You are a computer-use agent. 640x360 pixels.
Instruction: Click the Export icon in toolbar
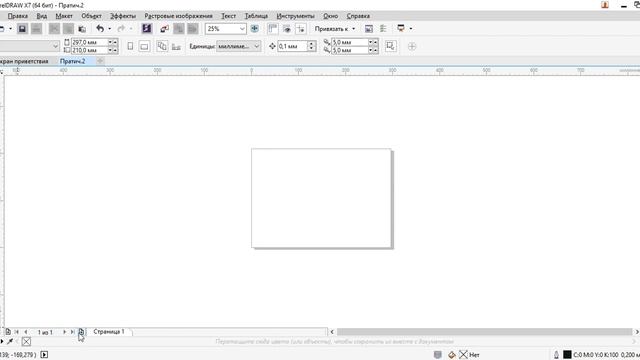pyautogui.click(x=193, y=29)
